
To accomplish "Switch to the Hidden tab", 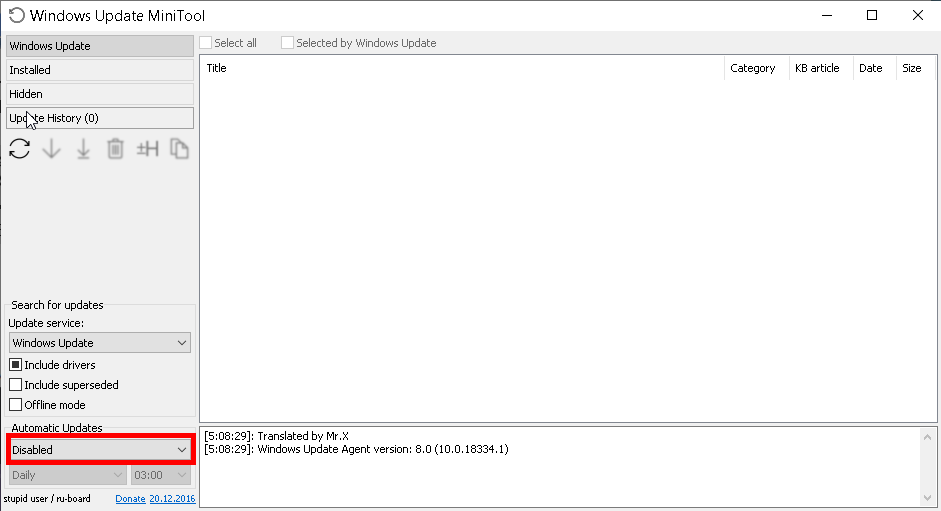I will (100, 94).
